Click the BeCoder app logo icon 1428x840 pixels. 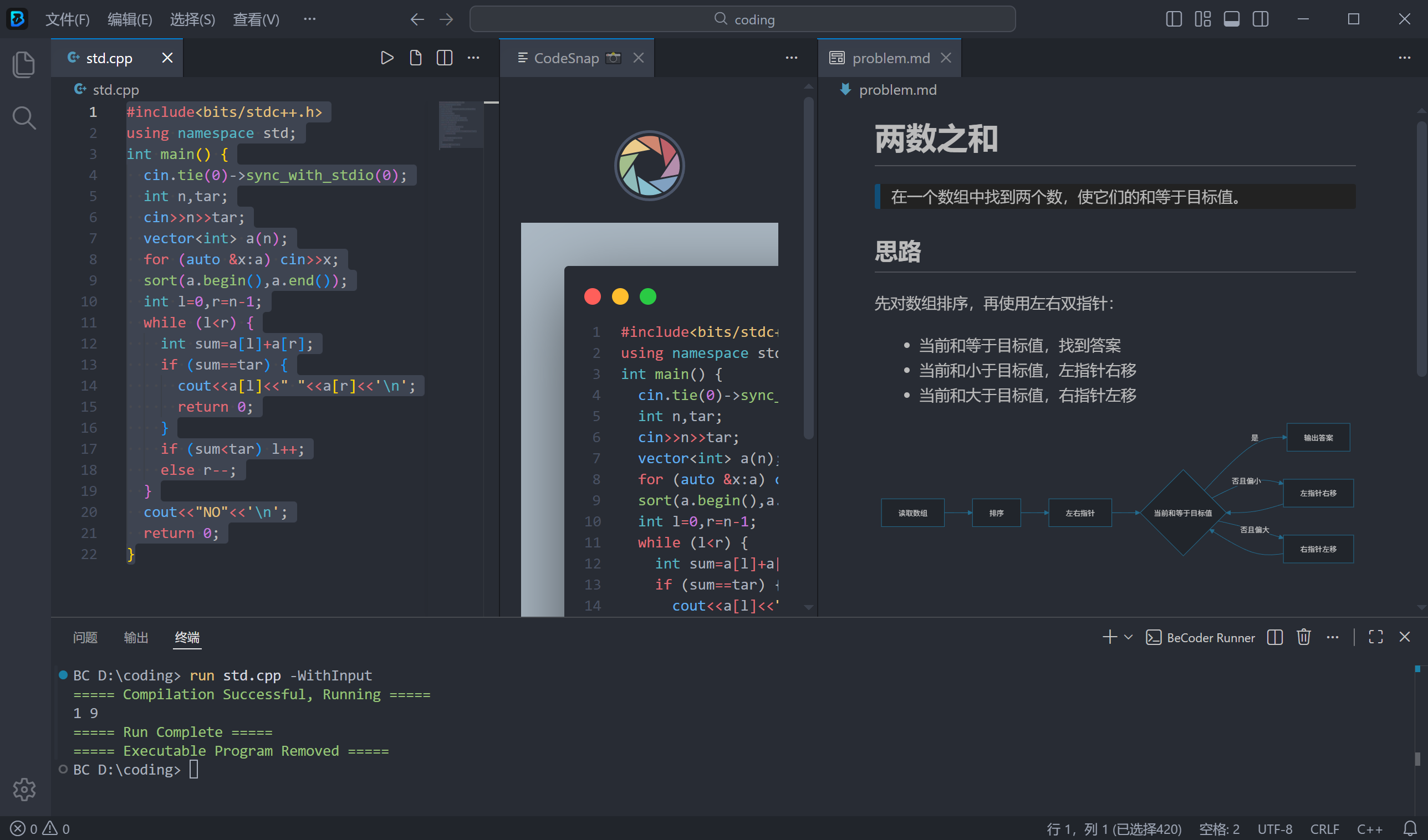[x=17, y=19]
